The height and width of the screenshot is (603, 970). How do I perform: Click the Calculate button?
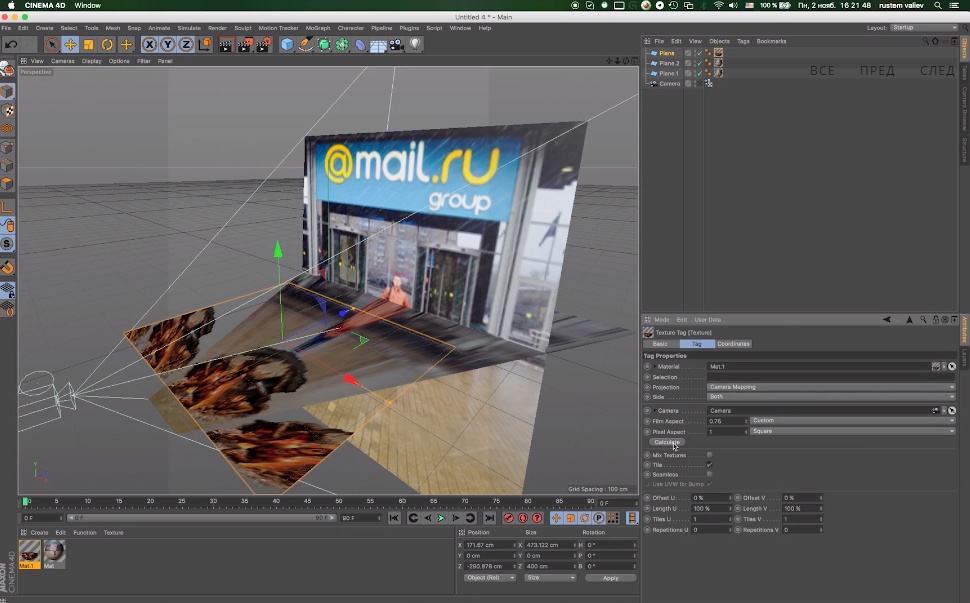(666, 442)
